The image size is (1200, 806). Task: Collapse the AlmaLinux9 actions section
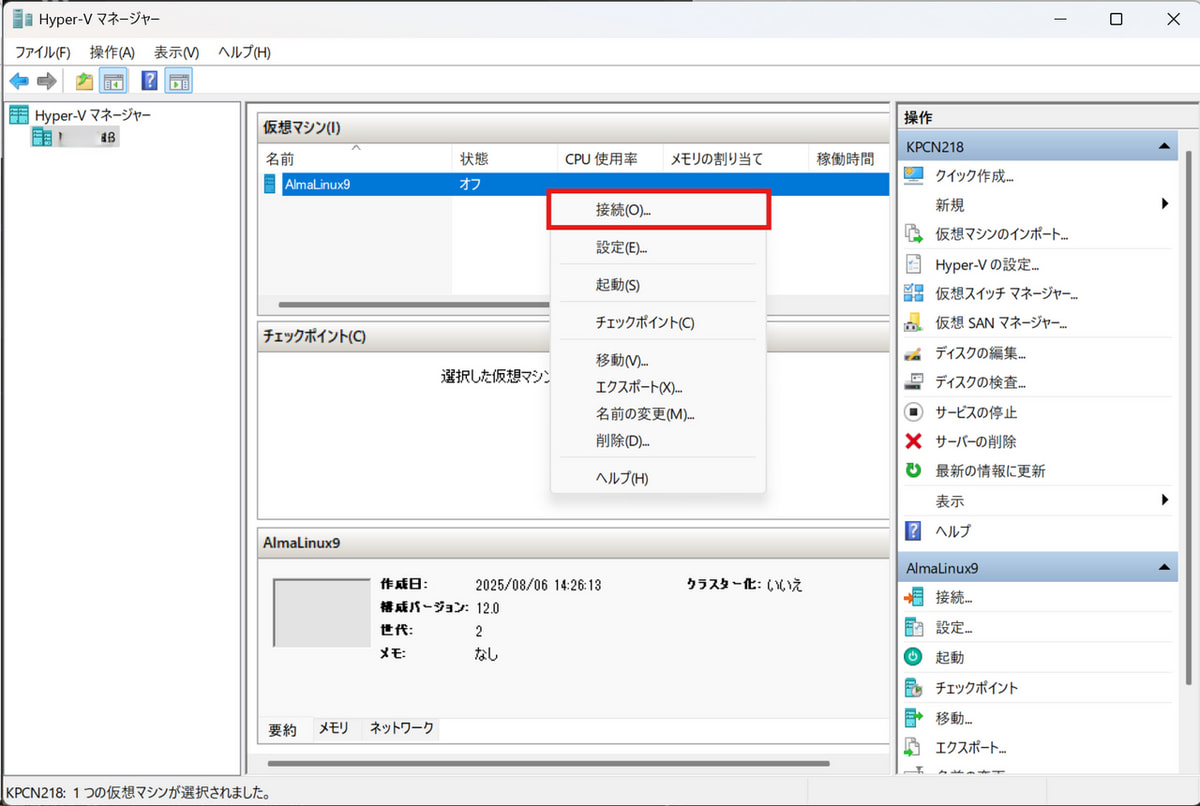point(1164,568)
